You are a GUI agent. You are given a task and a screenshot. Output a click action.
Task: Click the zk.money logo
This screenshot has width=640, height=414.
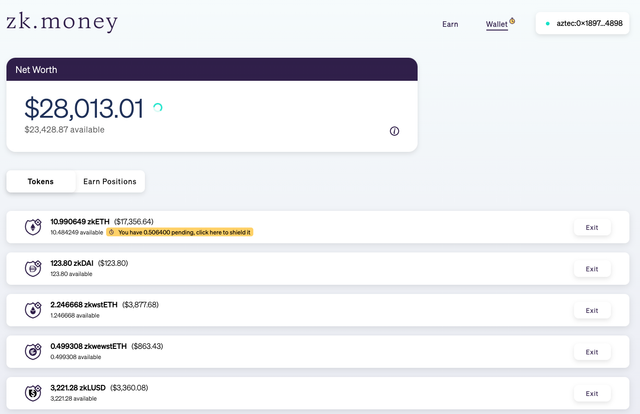click(62, 22)
